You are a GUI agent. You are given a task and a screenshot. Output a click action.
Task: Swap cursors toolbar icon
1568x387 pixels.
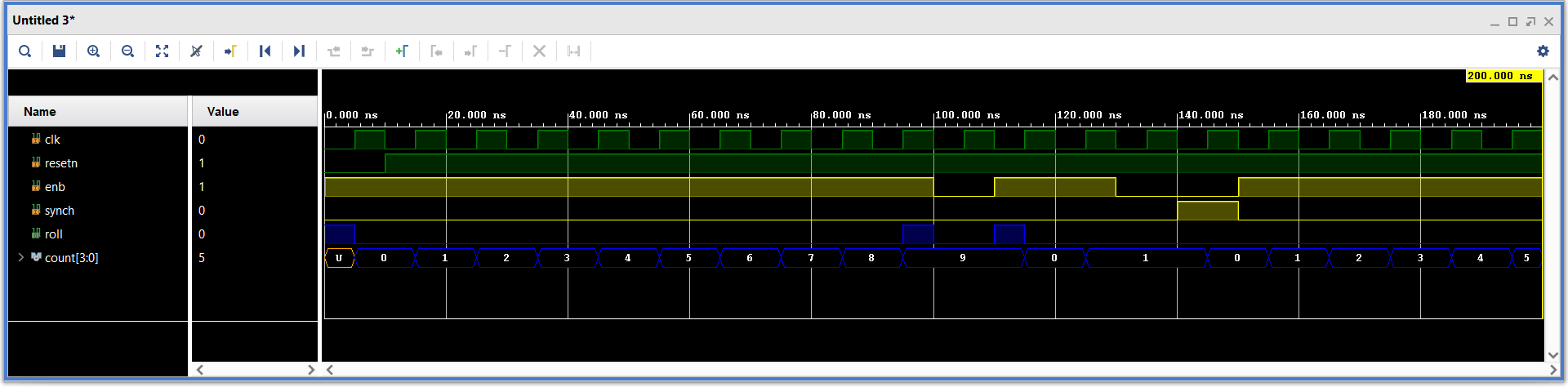tap(506, 51)
